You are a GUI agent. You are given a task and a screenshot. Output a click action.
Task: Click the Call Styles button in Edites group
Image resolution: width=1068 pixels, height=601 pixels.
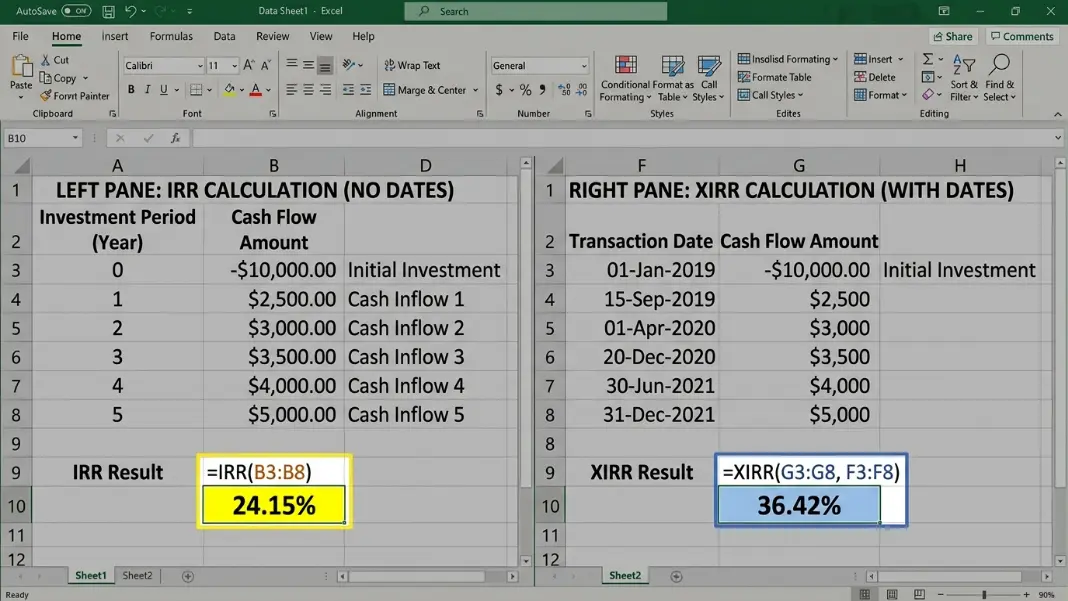[770, 95]
